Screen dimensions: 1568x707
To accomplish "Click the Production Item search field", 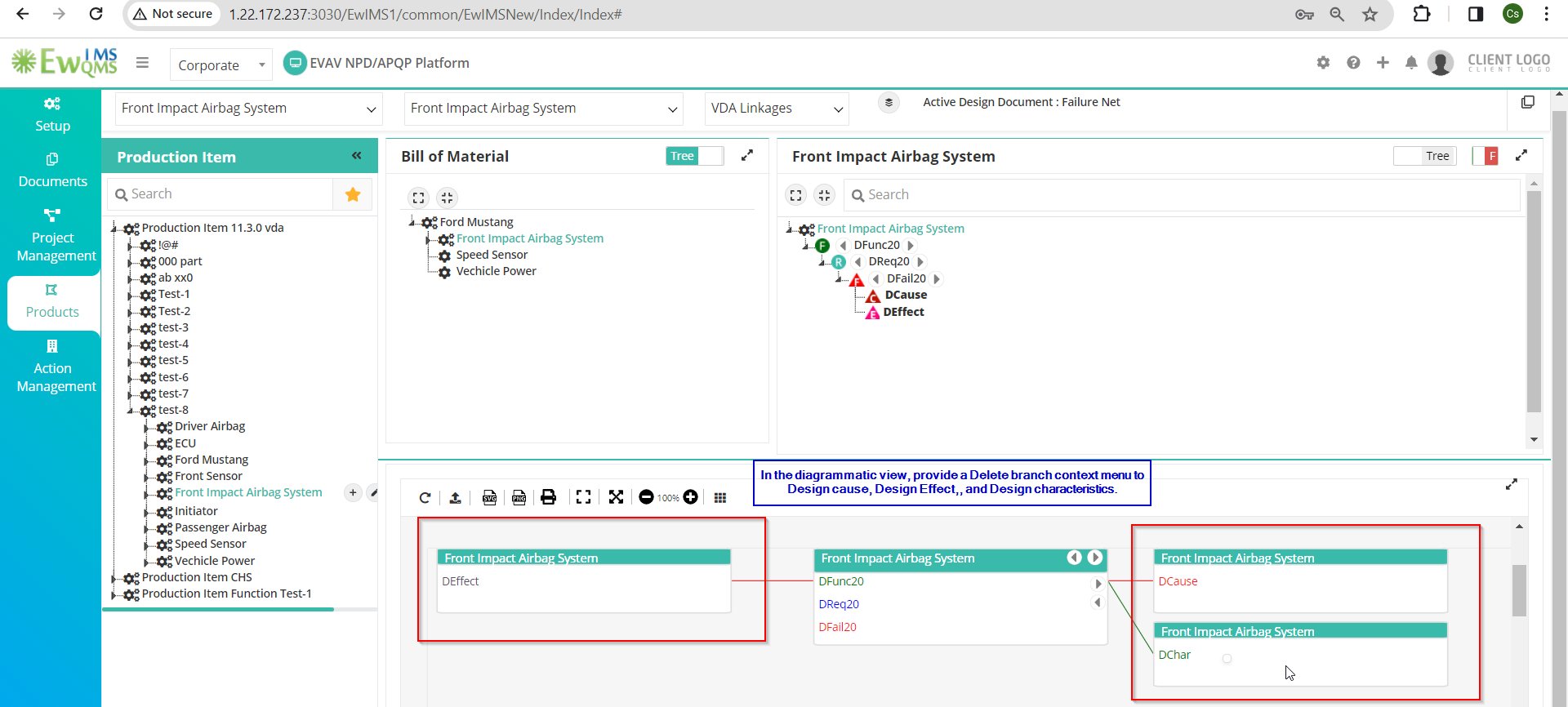I will 220,194.
